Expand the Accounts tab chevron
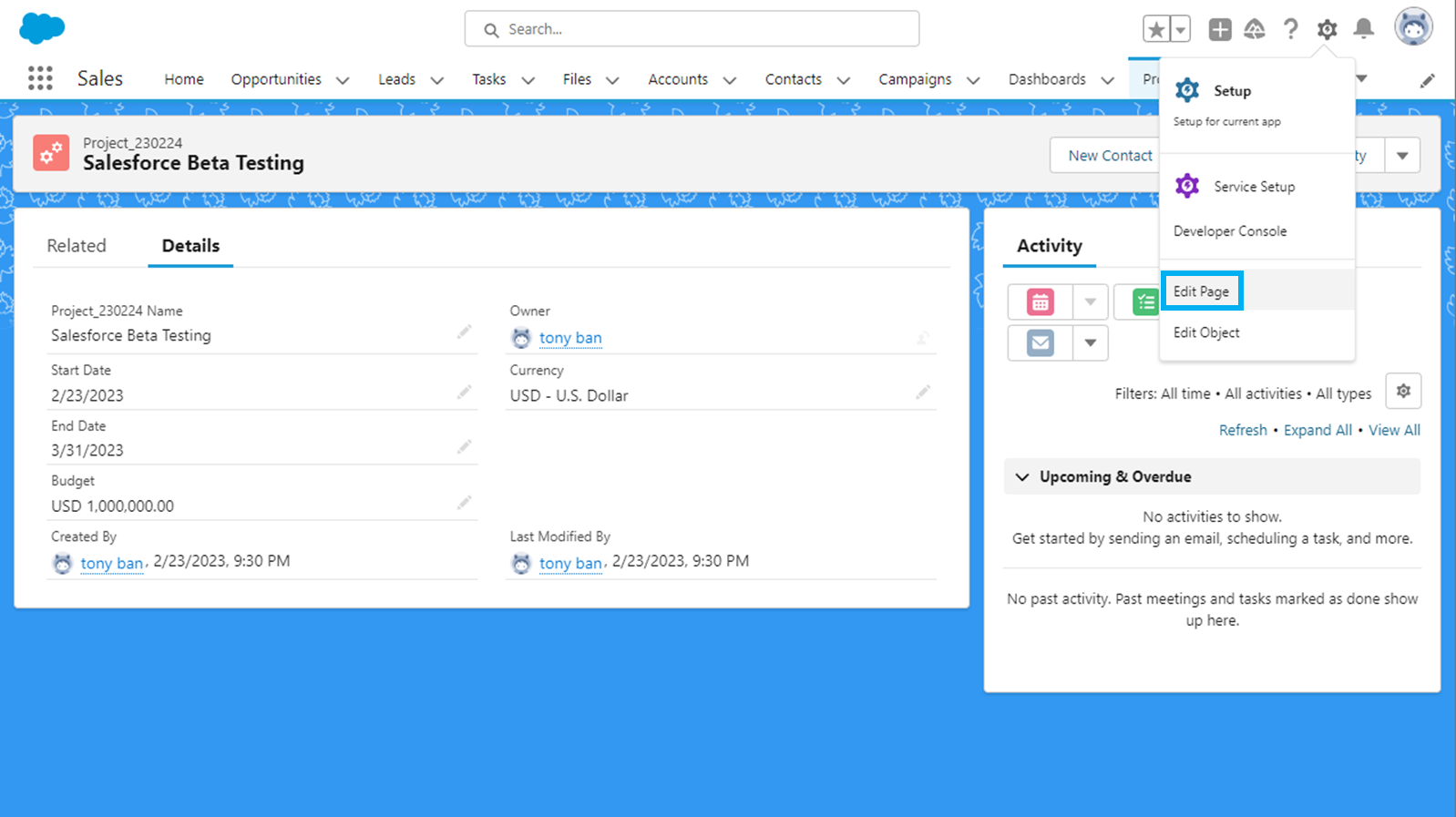This screenshot has width=1456, height=817. pyautogui.click(x=730, y=80)
